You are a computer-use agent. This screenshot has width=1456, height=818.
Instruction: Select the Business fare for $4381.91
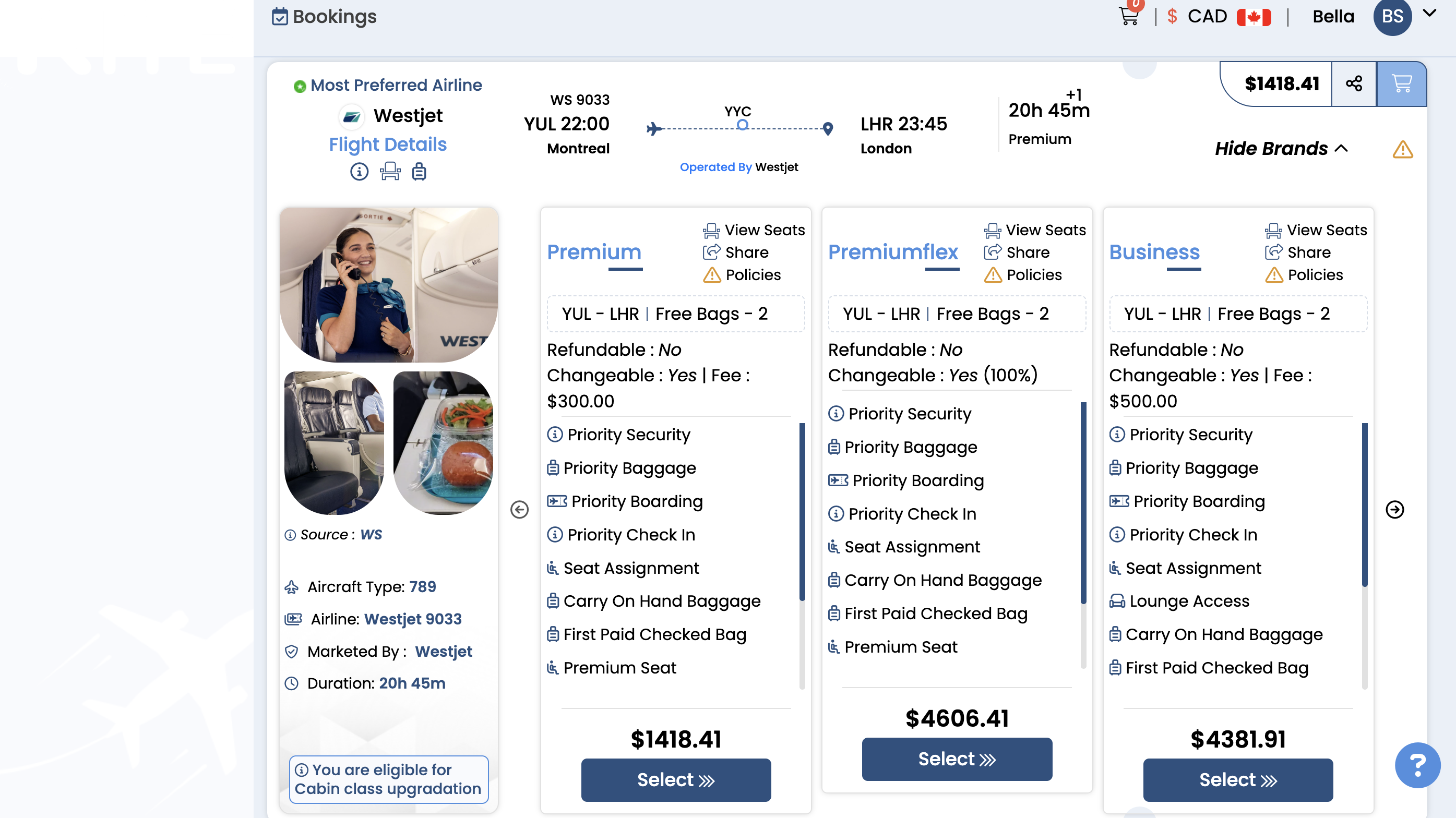pos(1237,779)
